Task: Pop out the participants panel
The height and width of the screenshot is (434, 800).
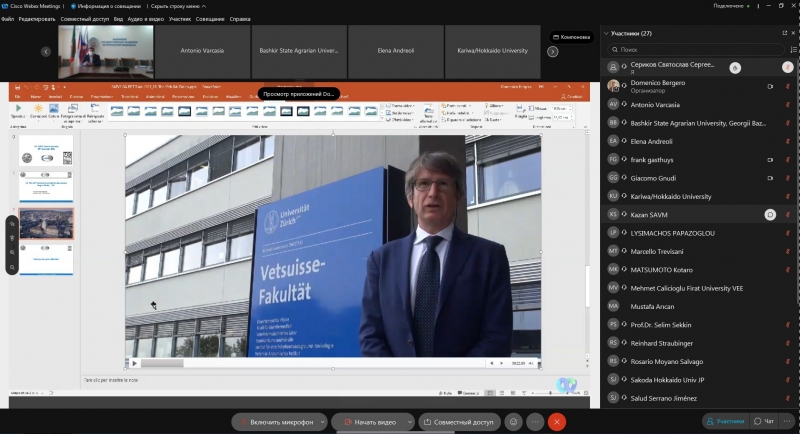Action: pos(785,33)
